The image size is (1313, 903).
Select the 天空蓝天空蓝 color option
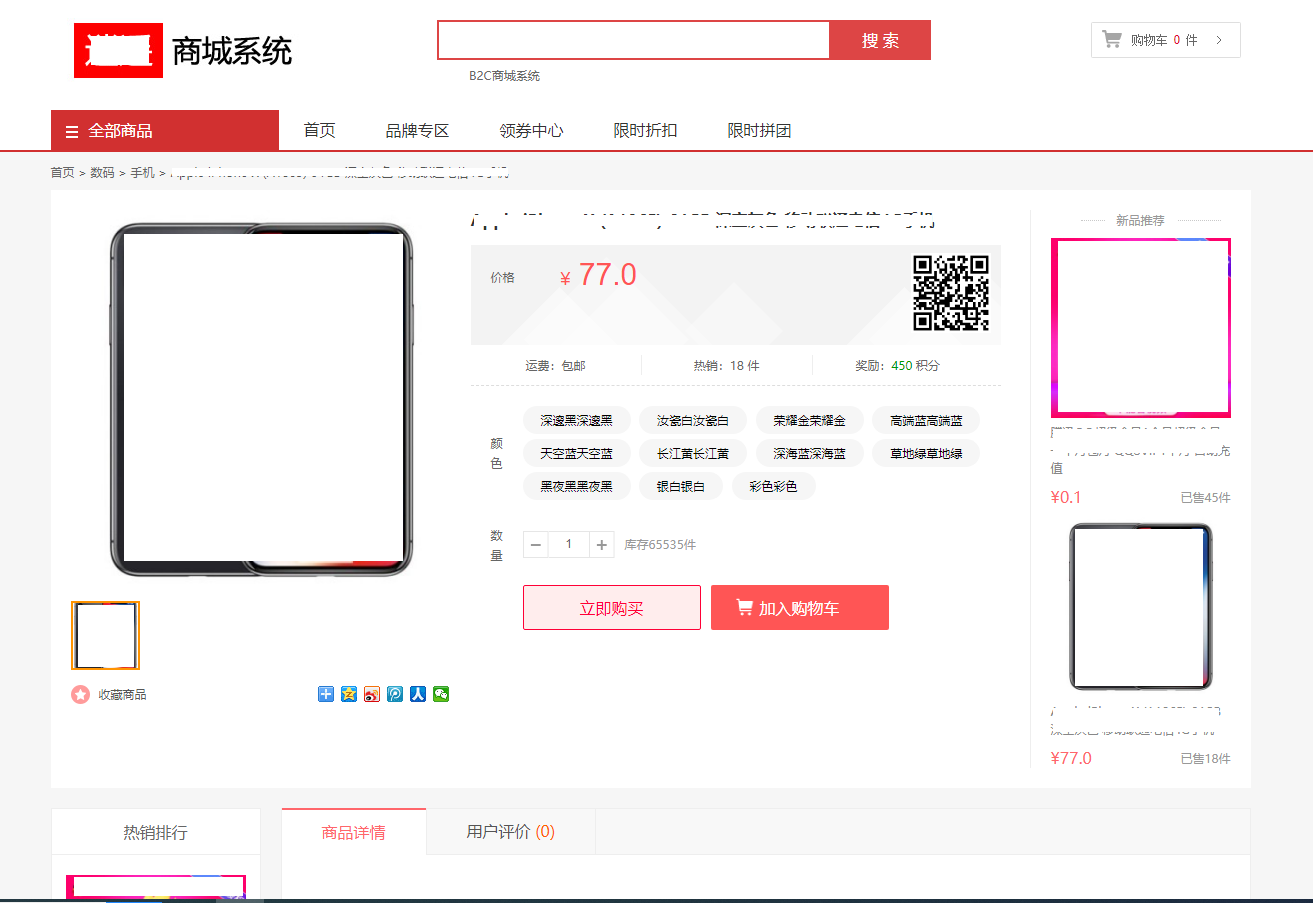pos(577,453)
